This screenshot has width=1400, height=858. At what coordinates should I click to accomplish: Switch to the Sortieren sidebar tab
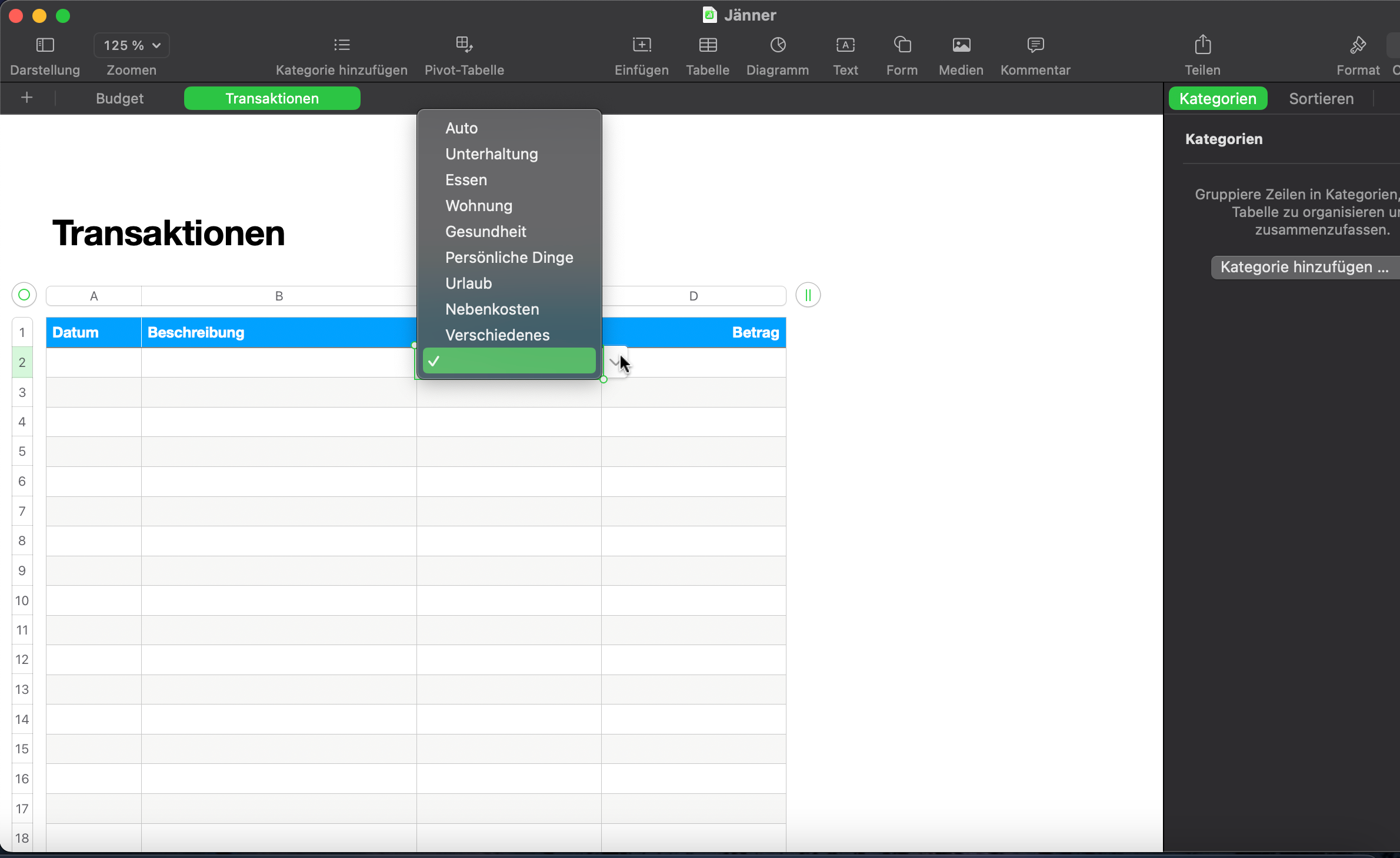[x=1321, y=98]
